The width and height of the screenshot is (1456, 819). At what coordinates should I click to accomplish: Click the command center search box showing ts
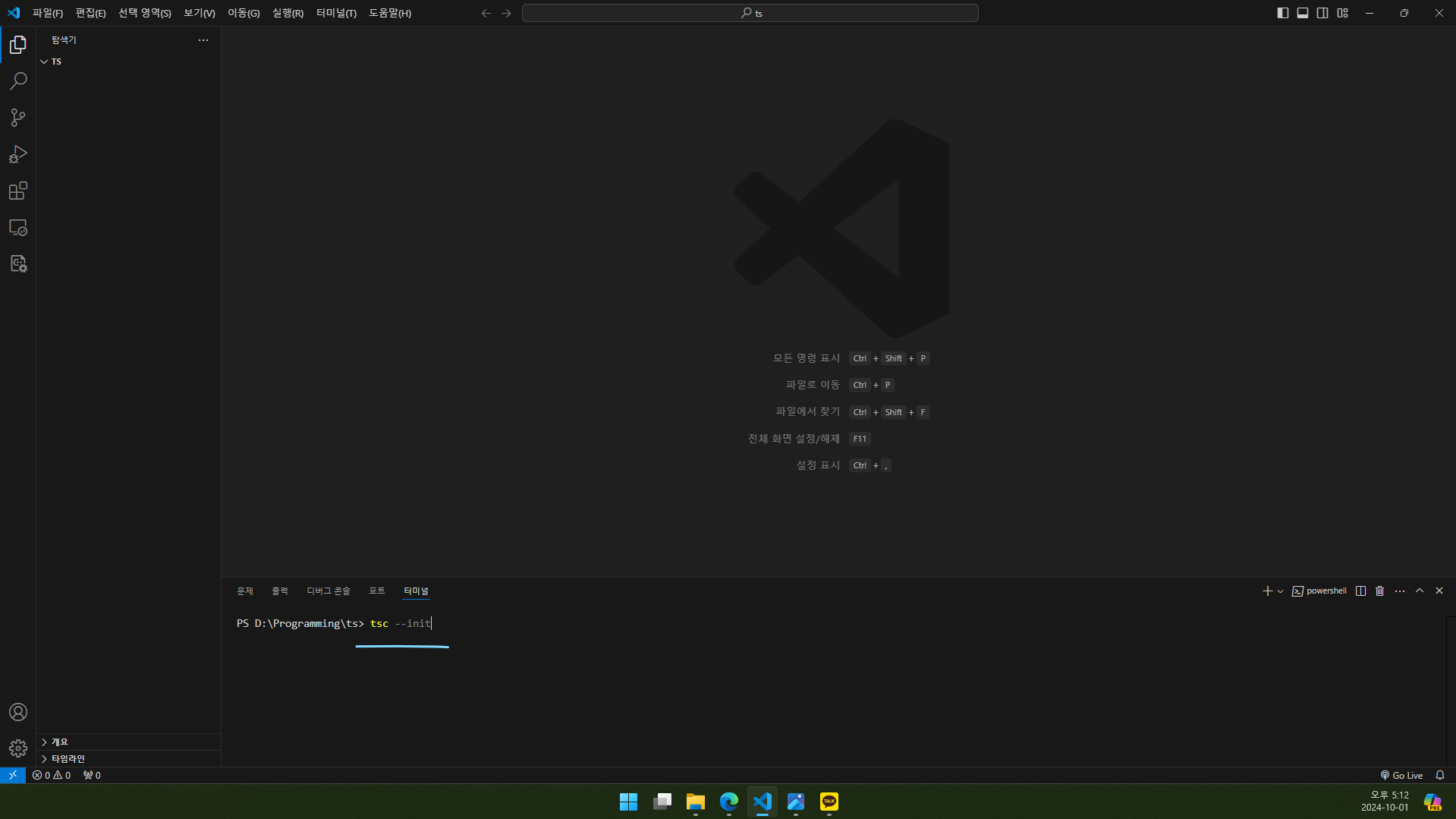pos(750,13)
